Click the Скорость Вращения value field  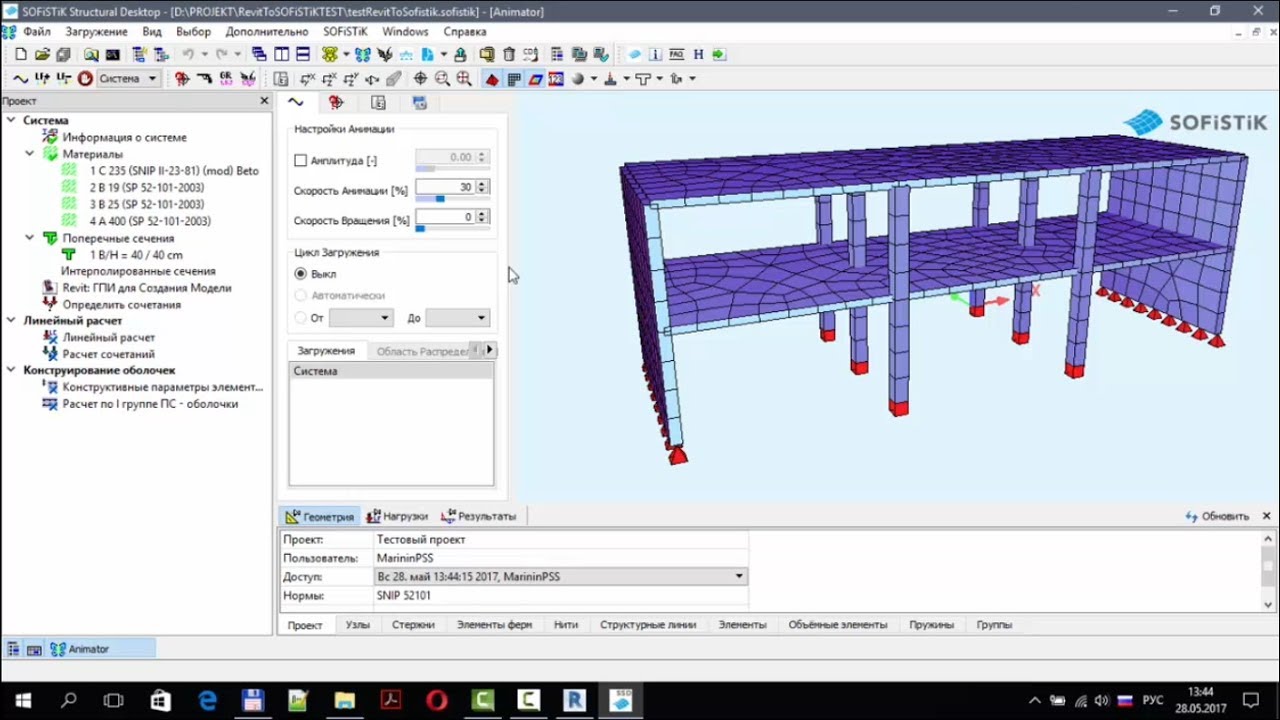coord(446,217)
